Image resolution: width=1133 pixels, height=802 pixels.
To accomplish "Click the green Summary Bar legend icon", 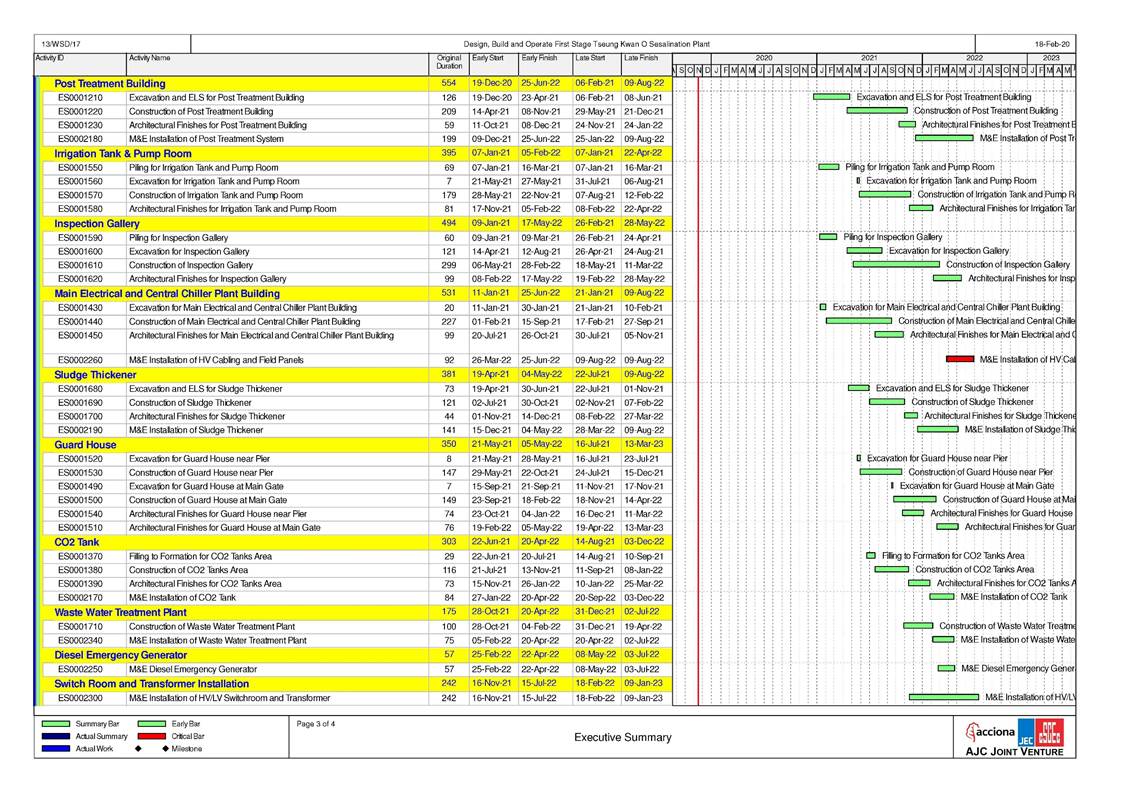I will 56,723.
